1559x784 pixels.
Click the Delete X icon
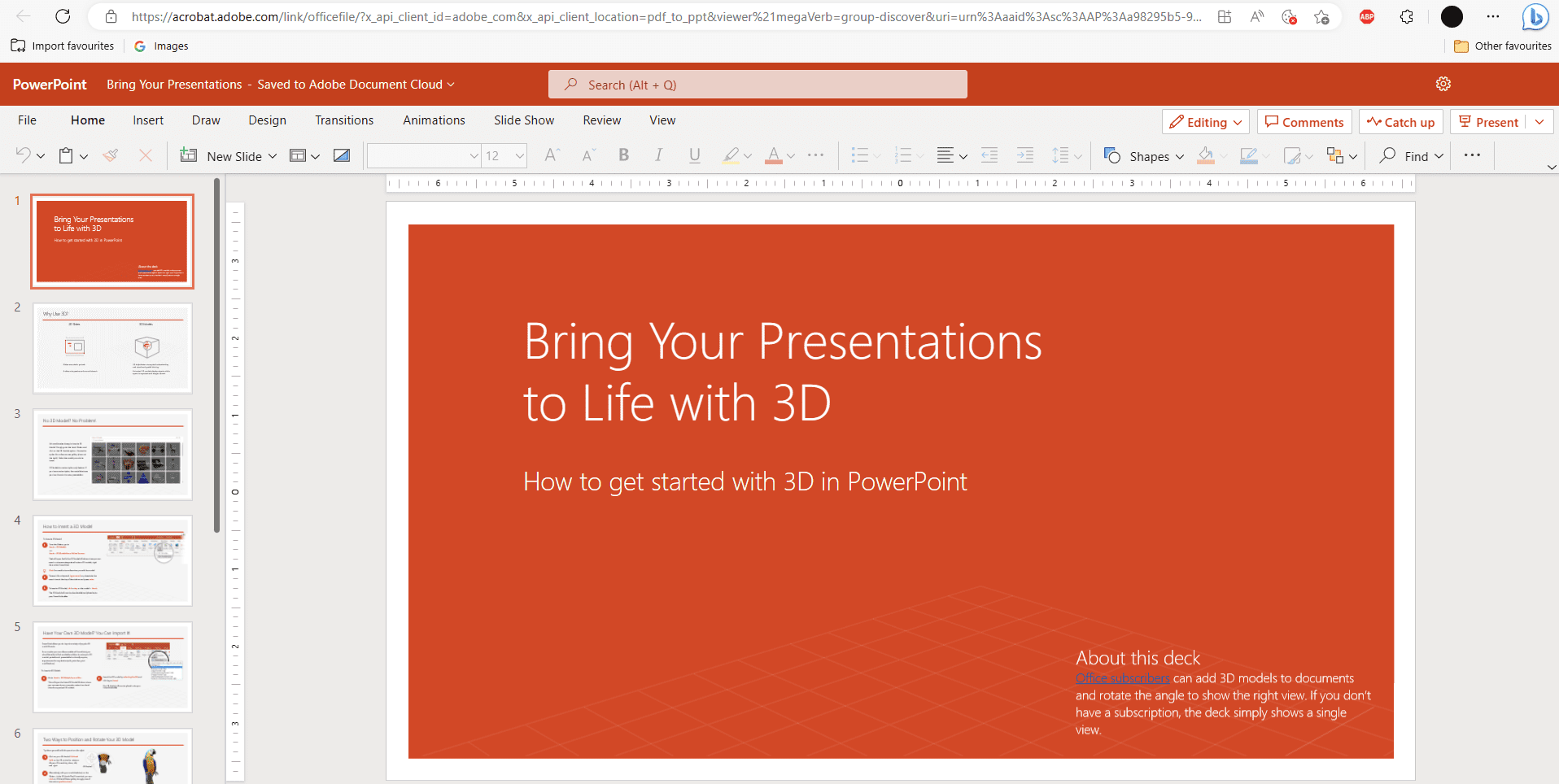(x=146, y=155)
